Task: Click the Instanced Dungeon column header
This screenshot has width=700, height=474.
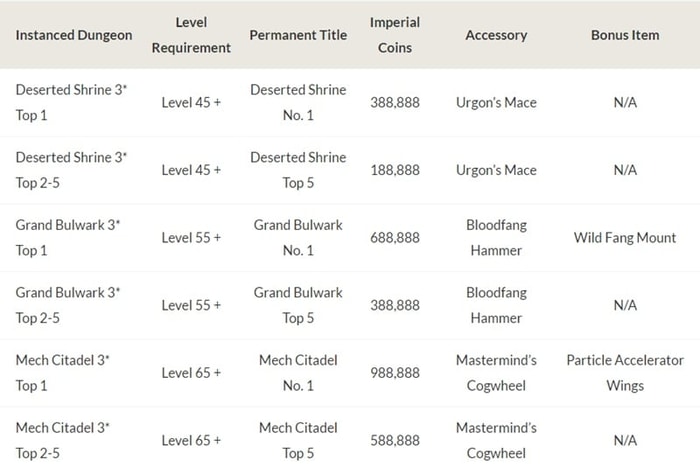Action: [74, 35]
